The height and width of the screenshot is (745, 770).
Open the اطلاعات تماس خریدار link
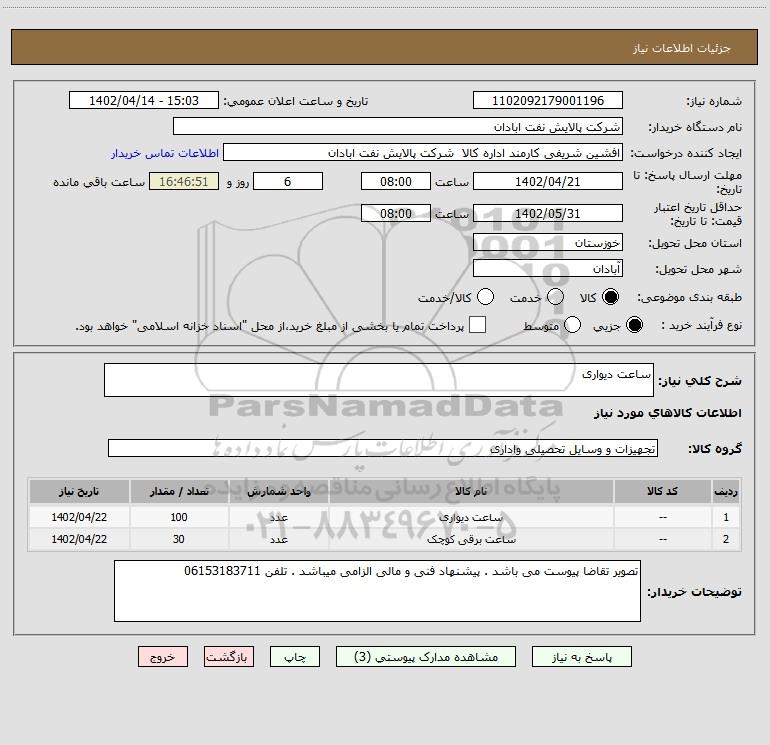165,153
